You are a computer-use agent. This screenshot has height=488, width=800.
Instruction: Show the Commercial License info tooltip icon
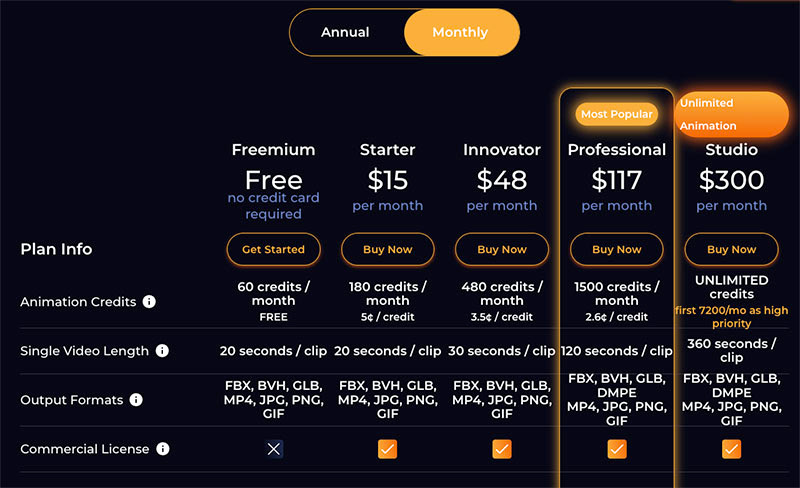coord(163,449)
